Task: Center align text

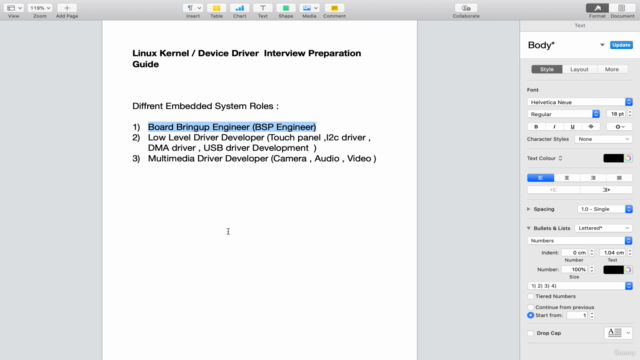Action: (567, 178)
